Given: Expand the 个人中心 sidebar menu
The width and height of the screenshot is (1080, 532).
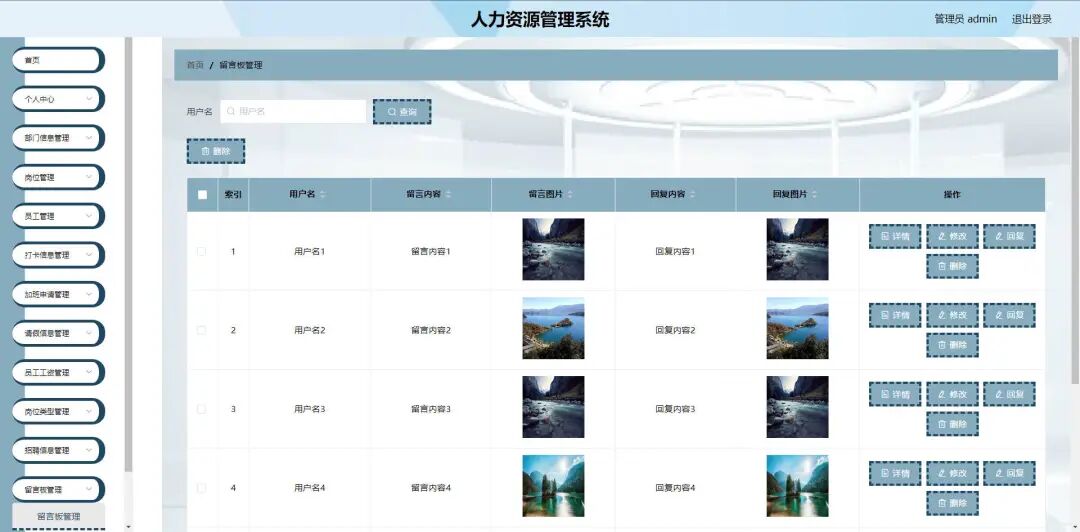Looking at the screenshot, I should click(x=58, y=99).
